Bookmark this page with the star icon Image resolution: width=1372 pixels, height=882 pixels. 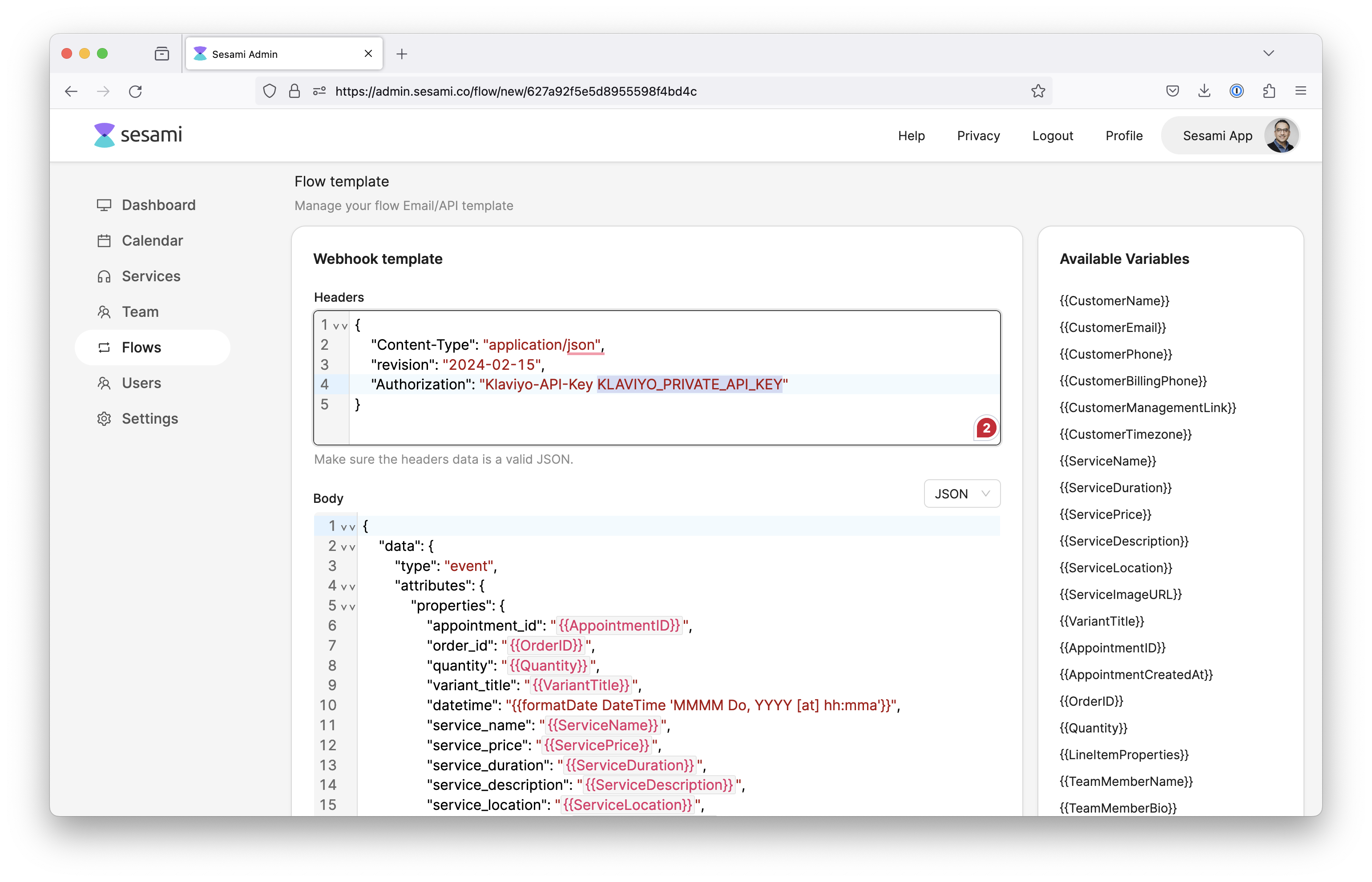tap(1038, 91)
